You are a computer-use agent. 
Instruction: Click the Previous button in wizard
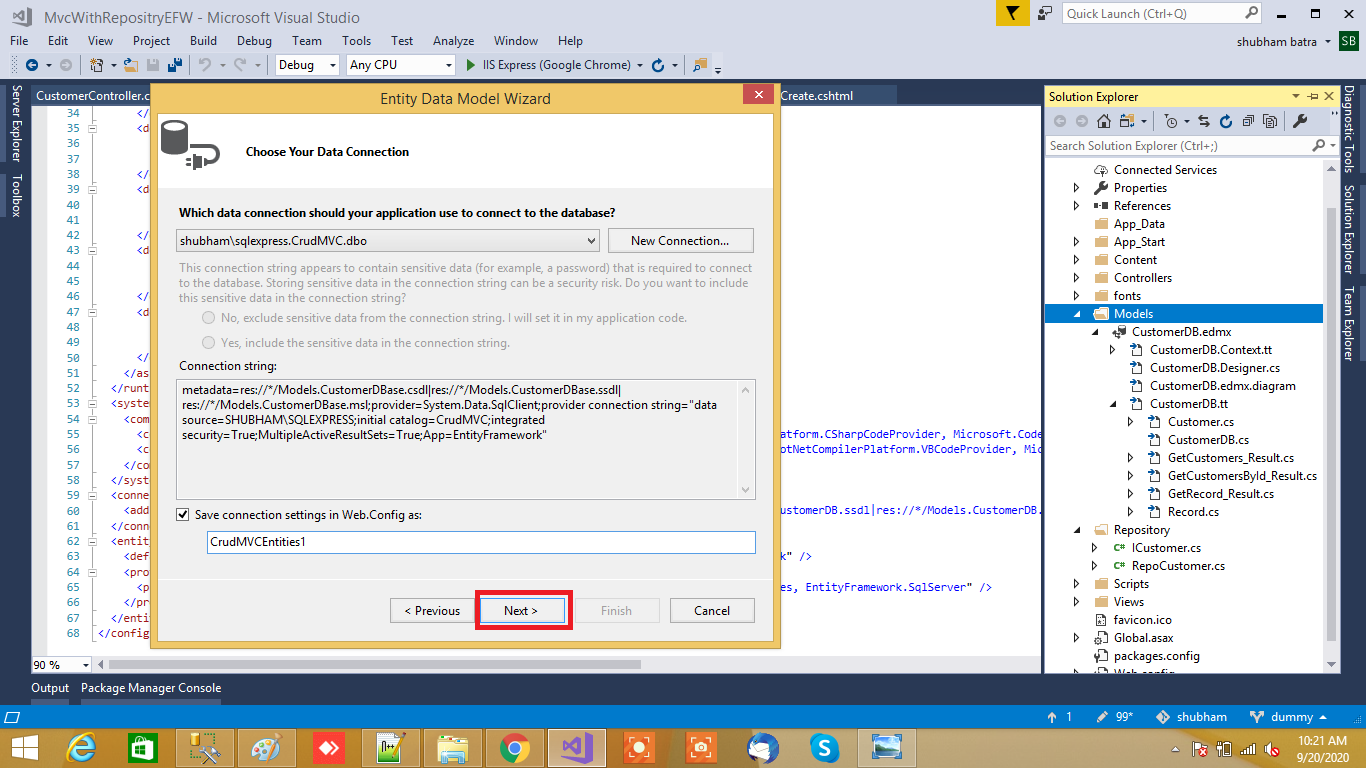coord(432,611)
